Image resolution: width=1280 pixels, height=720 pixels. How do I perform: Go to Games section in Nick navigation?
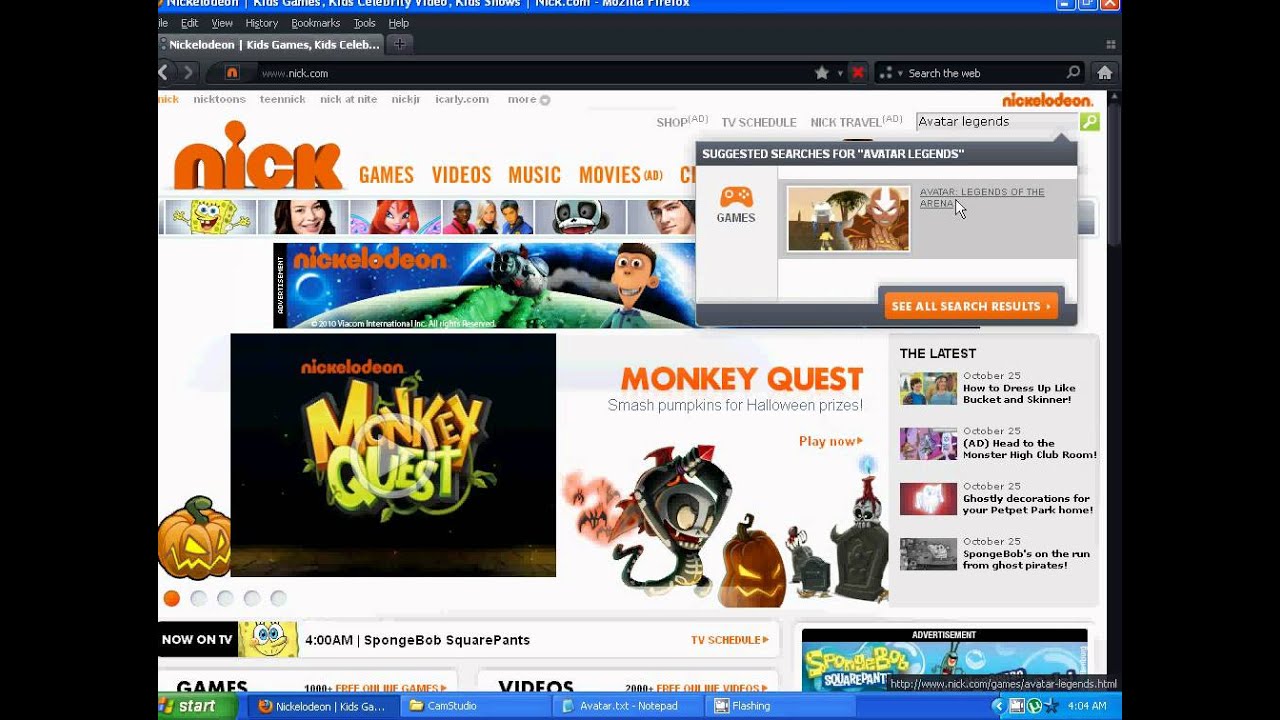pyautogui.click(x=386, y=175)
